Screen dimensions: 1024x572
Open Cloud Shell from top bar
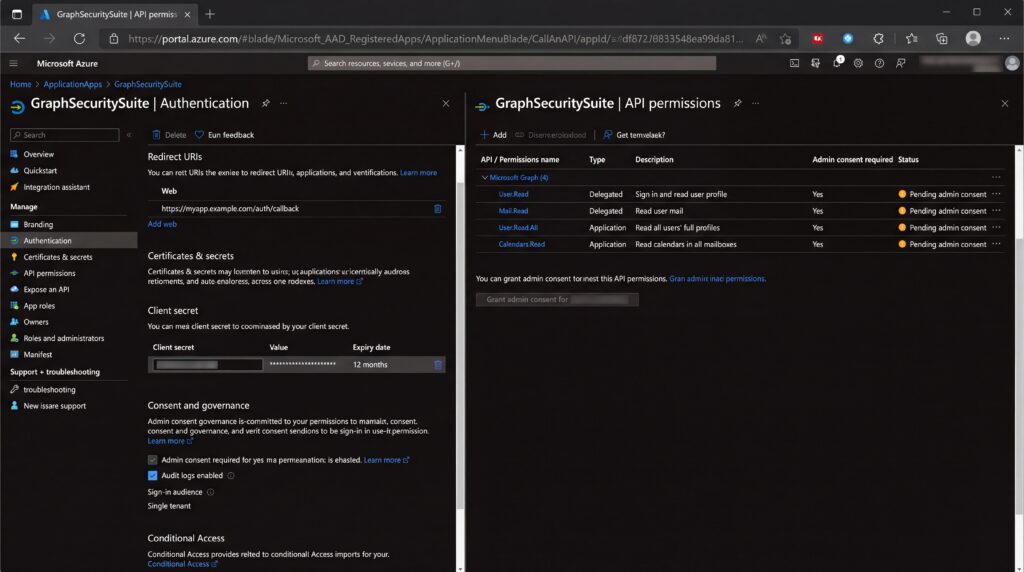point(794,63)
